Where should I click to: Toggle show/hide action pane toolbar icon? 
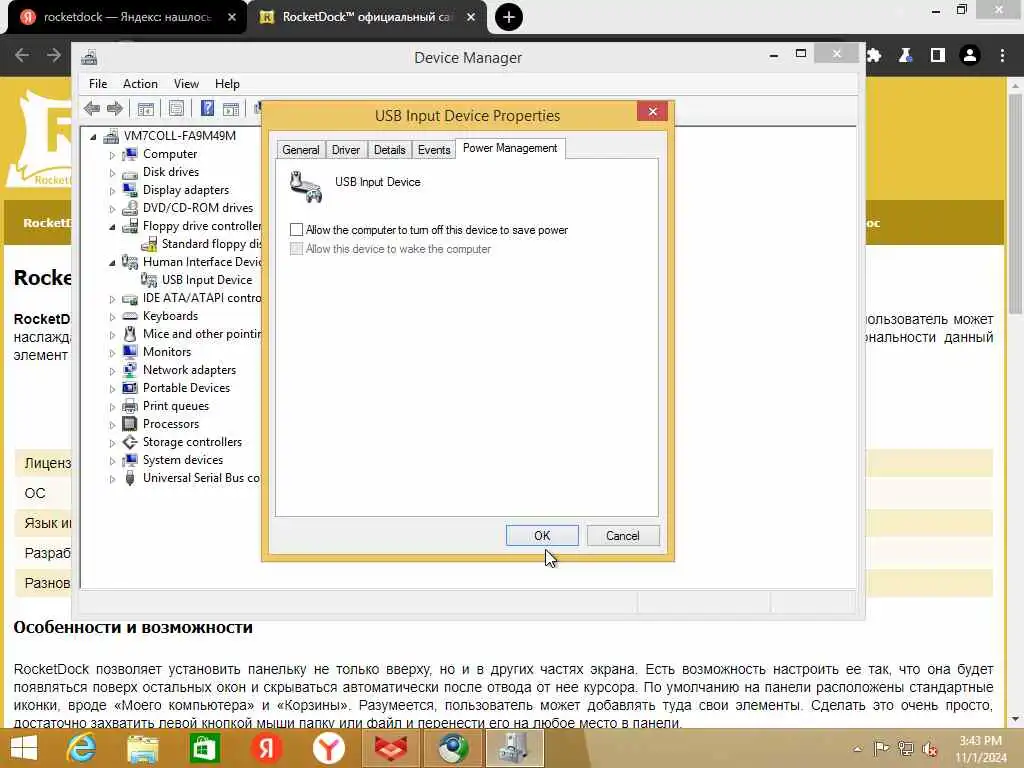click(x=231, y=108)
